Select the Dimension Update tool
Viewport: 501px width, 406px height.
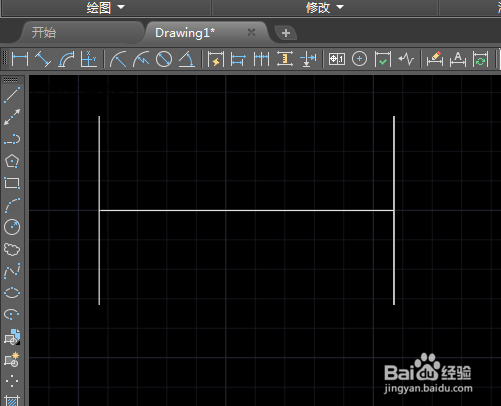[x=480, y=59]
